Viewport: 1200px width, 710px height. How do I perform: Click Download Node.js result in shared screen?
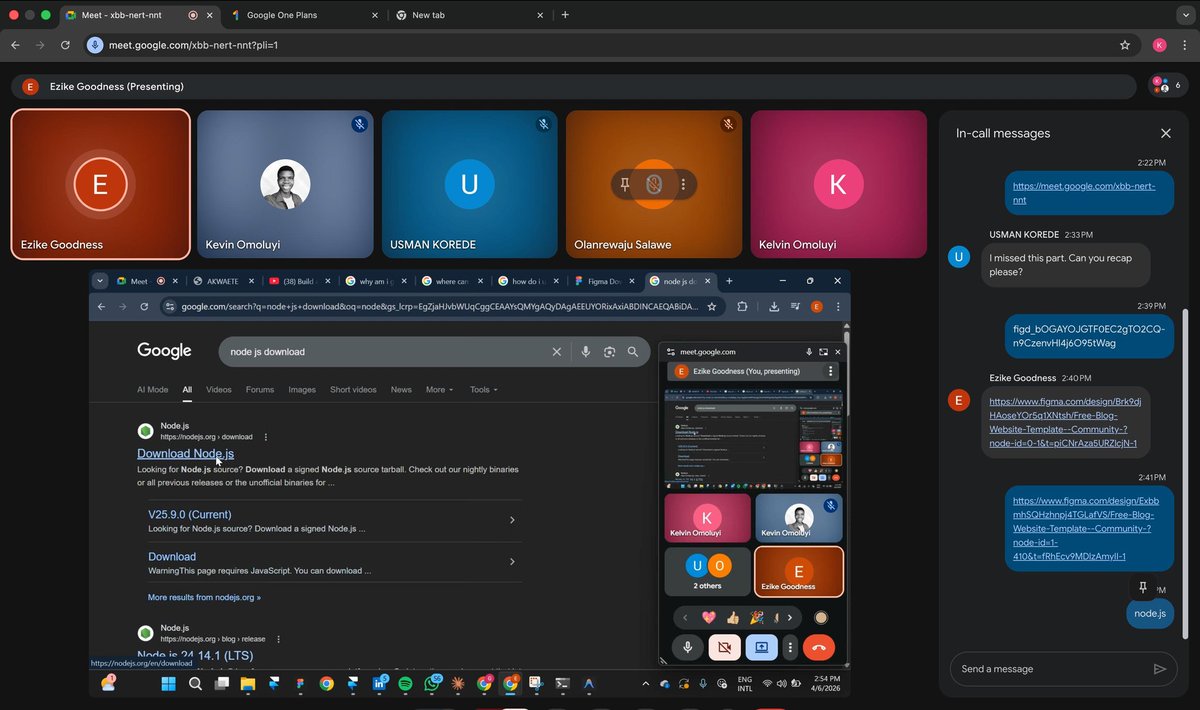pyautogui.click(x=185, y=453)
